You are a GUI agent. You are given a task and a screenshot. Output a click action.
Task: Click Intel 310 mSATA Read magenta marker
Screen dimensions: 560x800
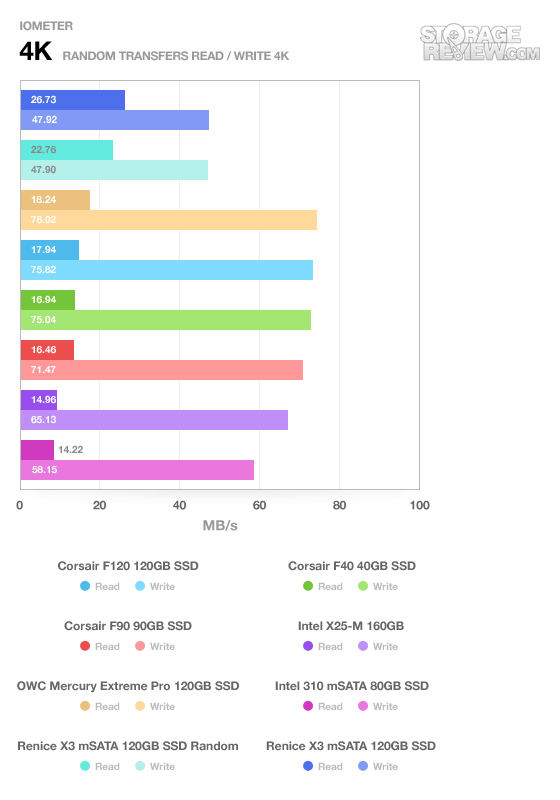coord(308,706)
